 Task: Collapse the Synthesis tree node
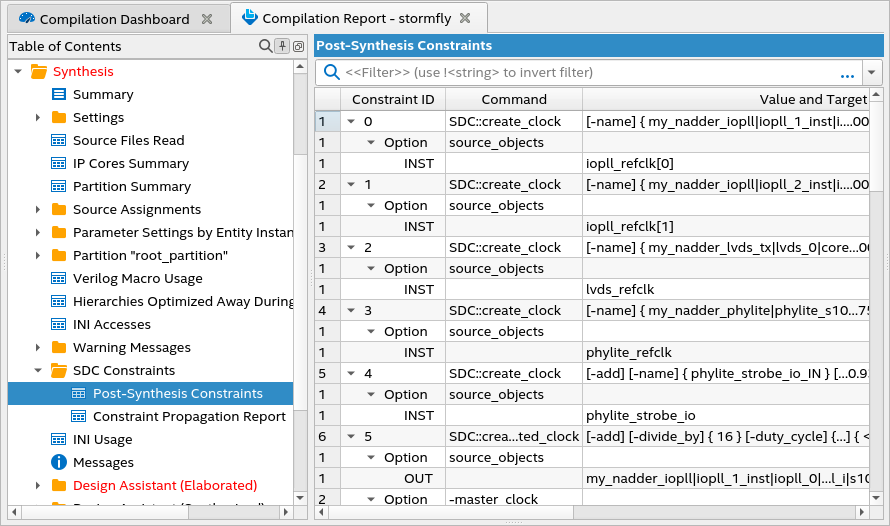click(18, 72)
